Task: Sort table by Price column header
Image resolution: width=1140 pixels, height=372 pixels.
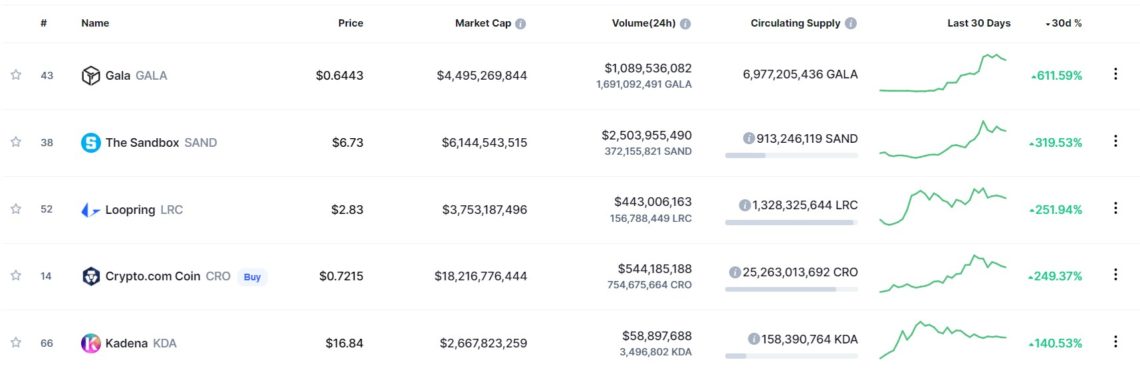Action: click(350, 23)
